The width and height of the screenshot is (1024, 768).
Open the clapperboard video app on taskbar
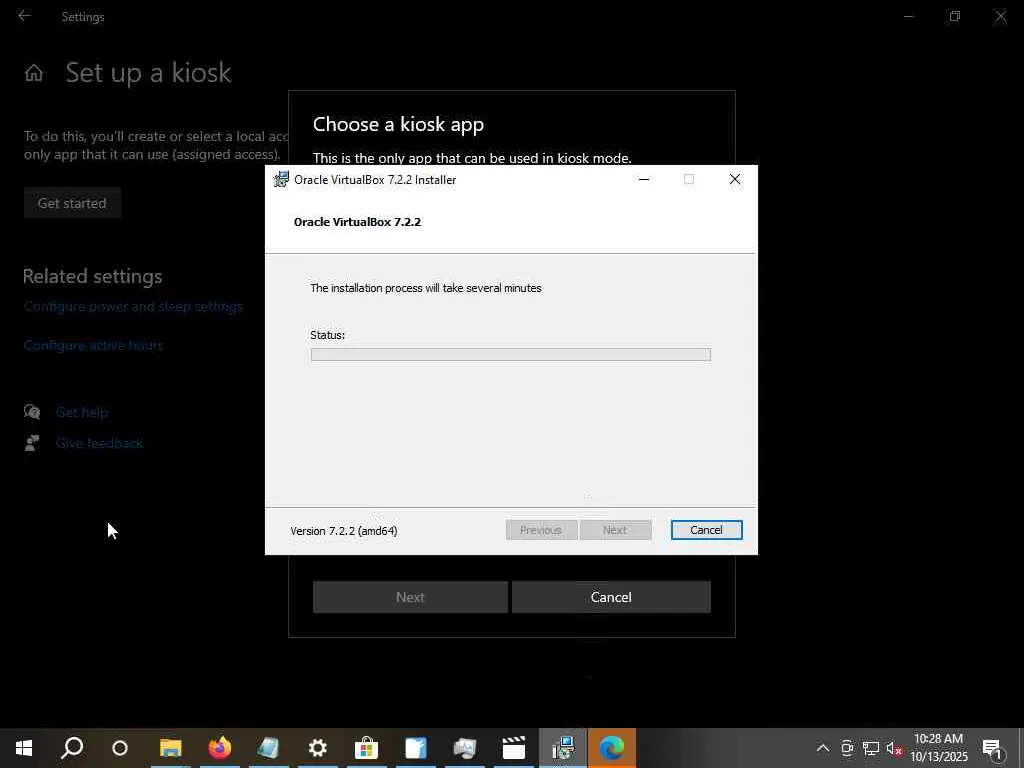(513, 748)
